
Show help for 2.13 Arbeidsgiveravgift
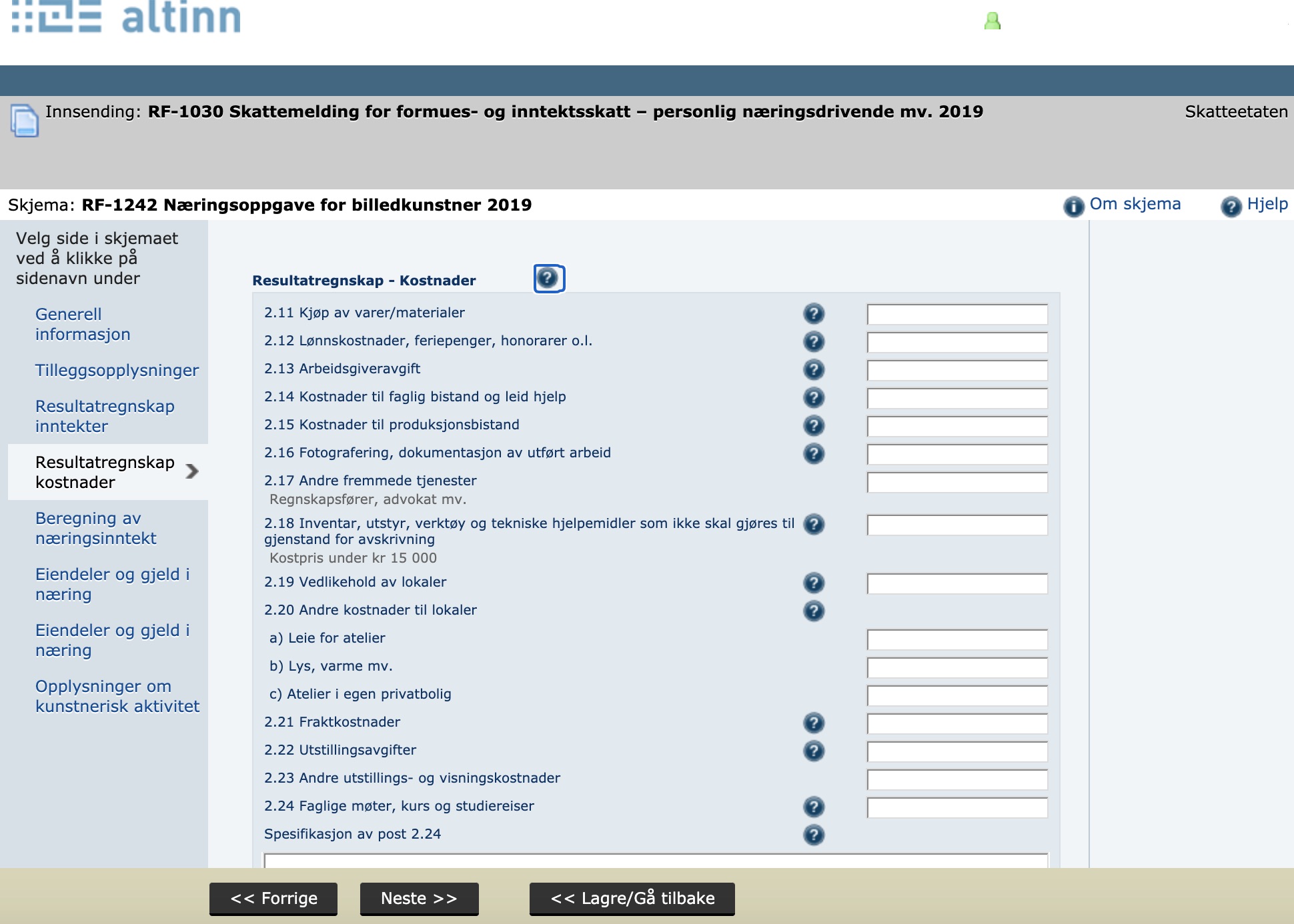813,369
